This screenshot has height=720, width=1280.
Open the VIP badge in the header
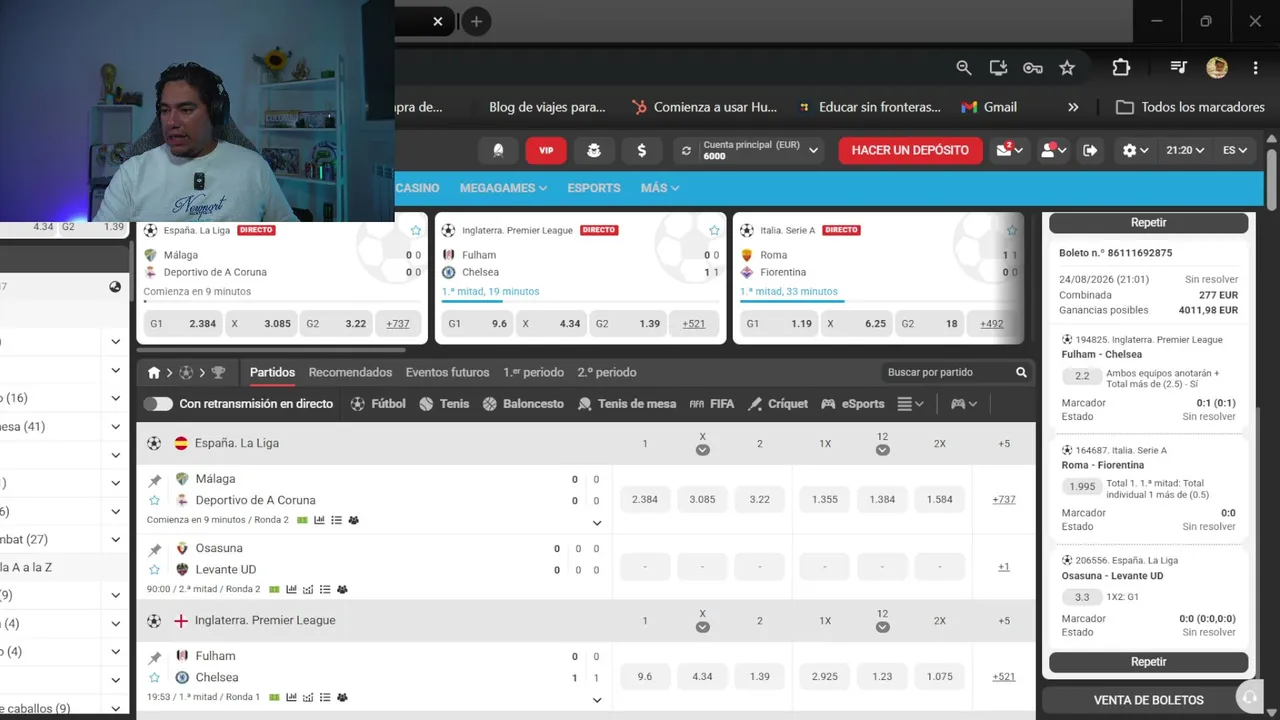pos(546,150)
